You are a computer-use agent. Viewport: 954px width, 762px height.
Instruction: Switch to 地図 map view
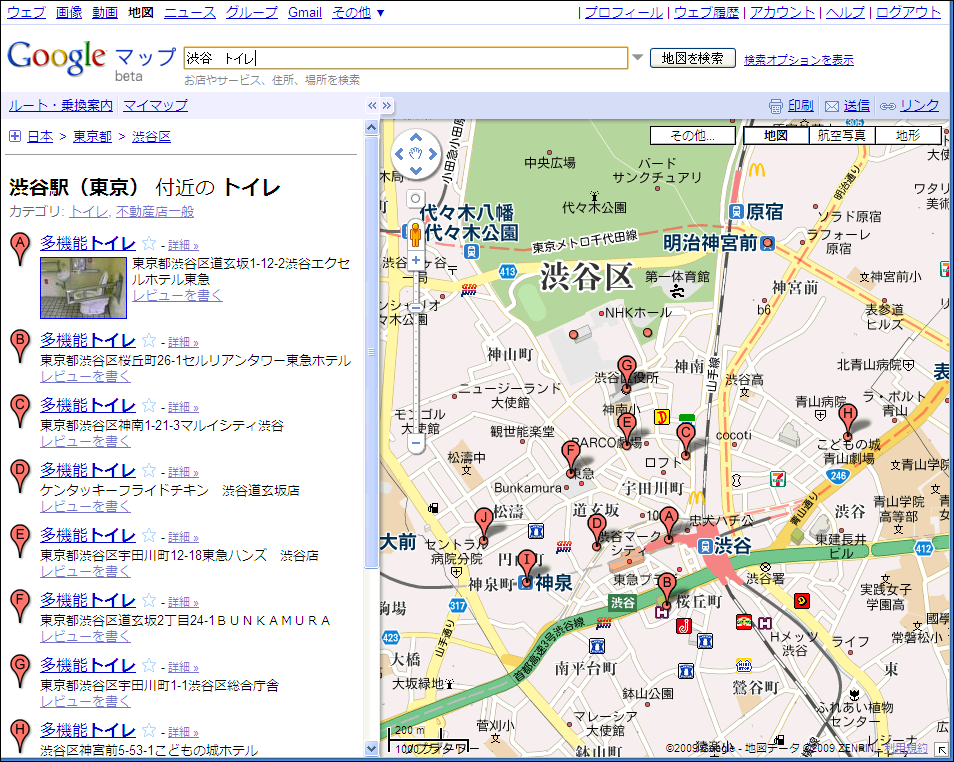(x=776, y=135)
